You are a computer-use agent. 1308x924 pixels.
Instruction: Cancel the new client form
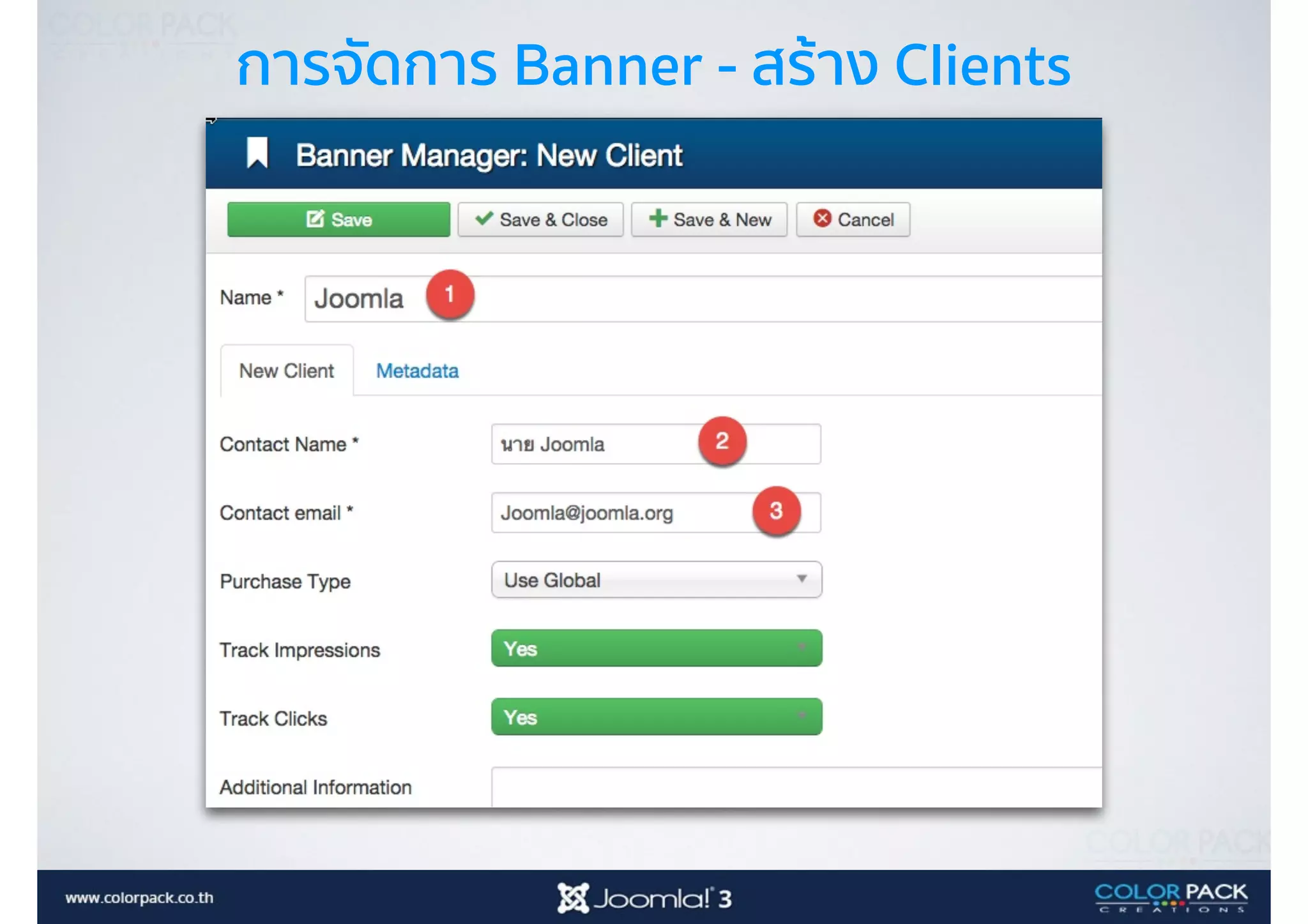[853, 220]
